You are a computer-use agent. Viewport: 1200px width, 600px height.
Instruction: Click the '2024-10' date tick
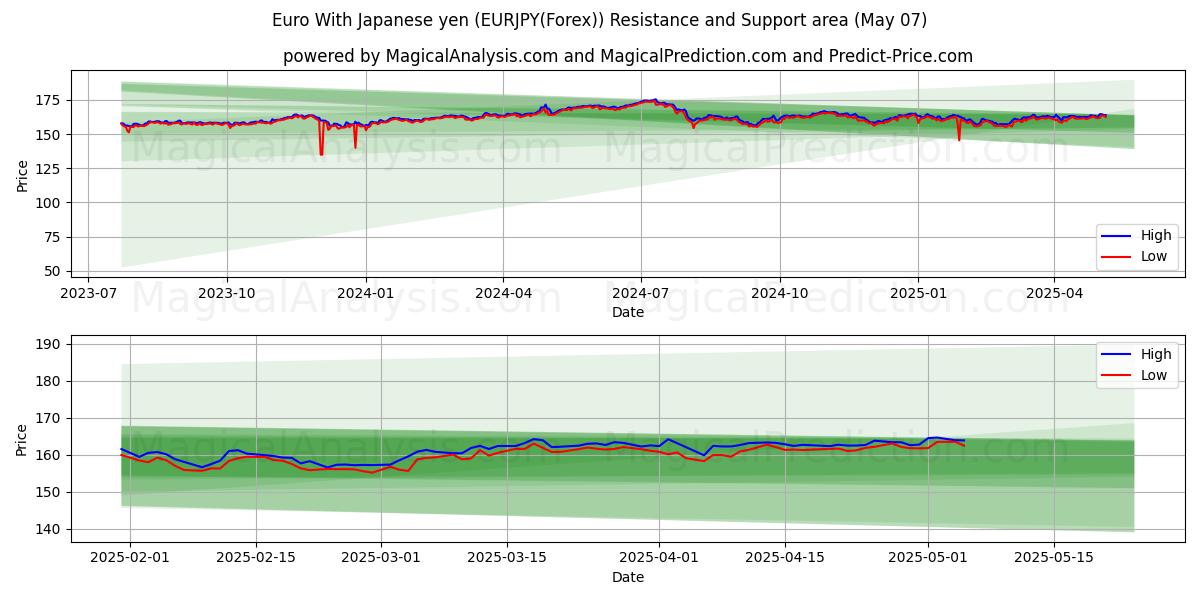(780, 293)
